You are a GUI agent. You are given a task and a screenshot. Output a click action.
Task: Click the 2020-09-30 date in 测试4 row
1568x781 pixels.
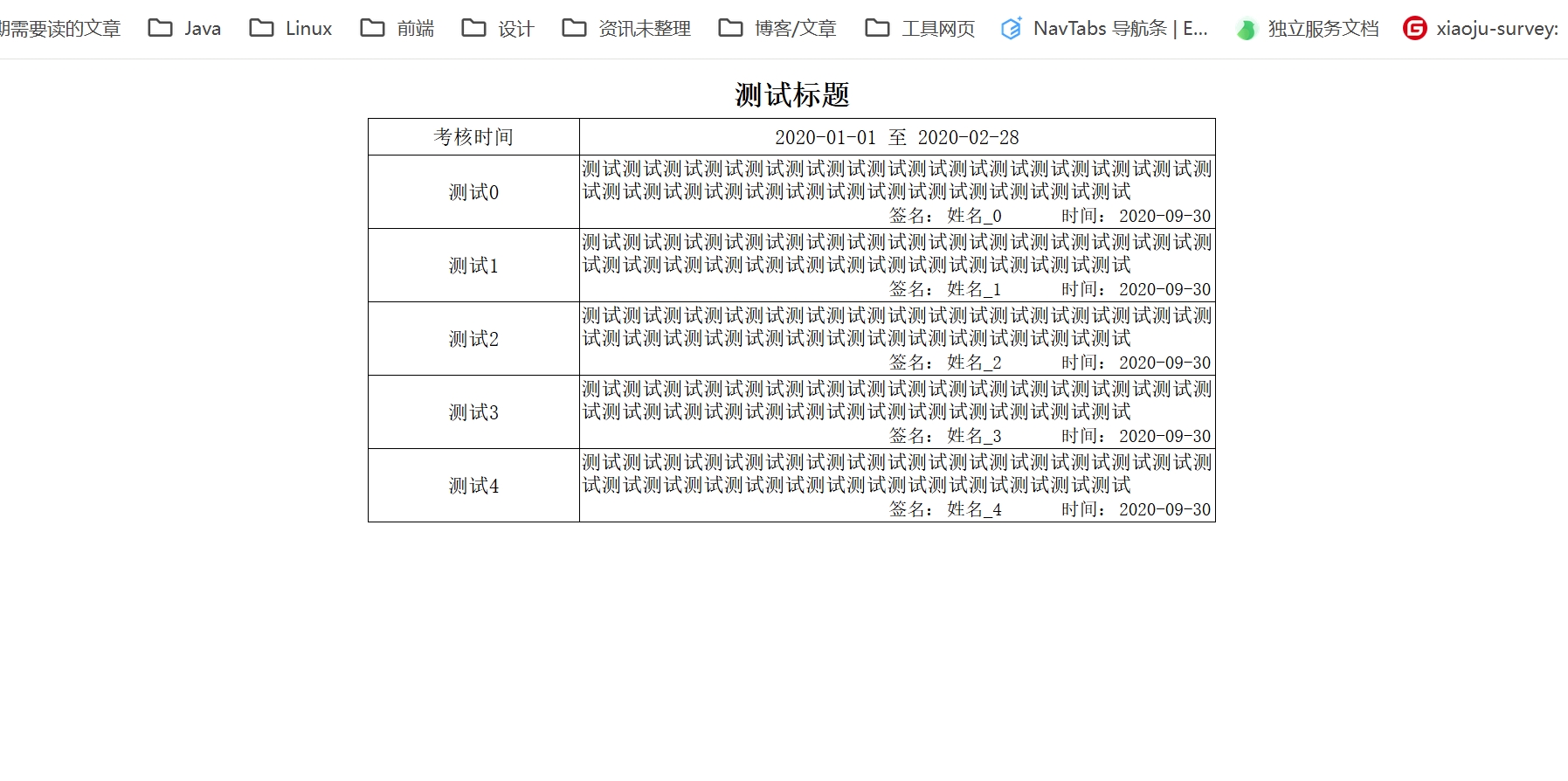pyautogui.click(x=1164, y=509)
